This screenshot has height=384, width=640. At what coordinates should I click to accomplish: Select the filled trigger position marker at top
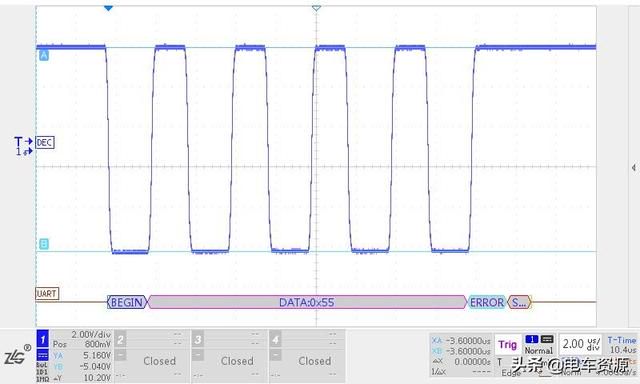point(108,8)
